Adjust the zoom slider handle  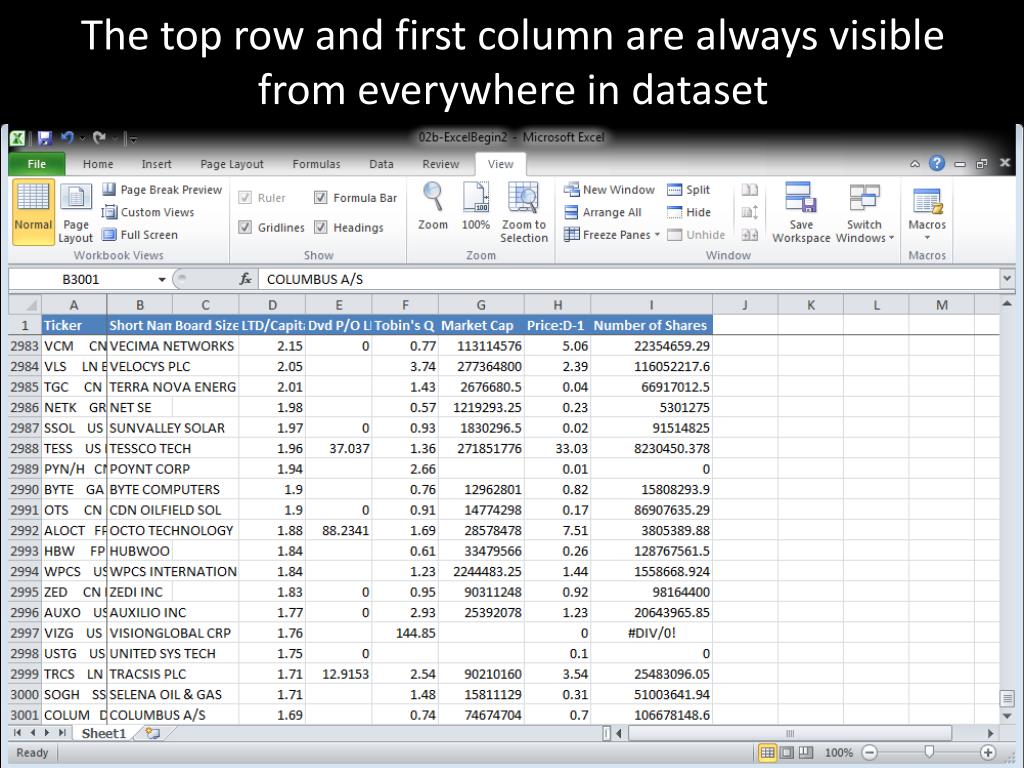click(x=929, y=752)
